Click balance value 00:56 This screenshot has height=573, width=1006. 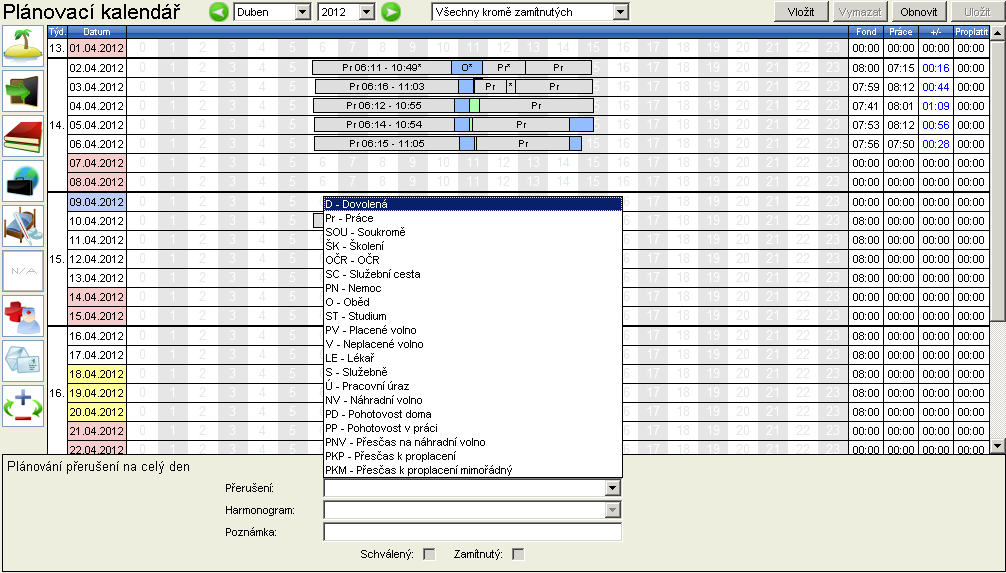(935, 125)
